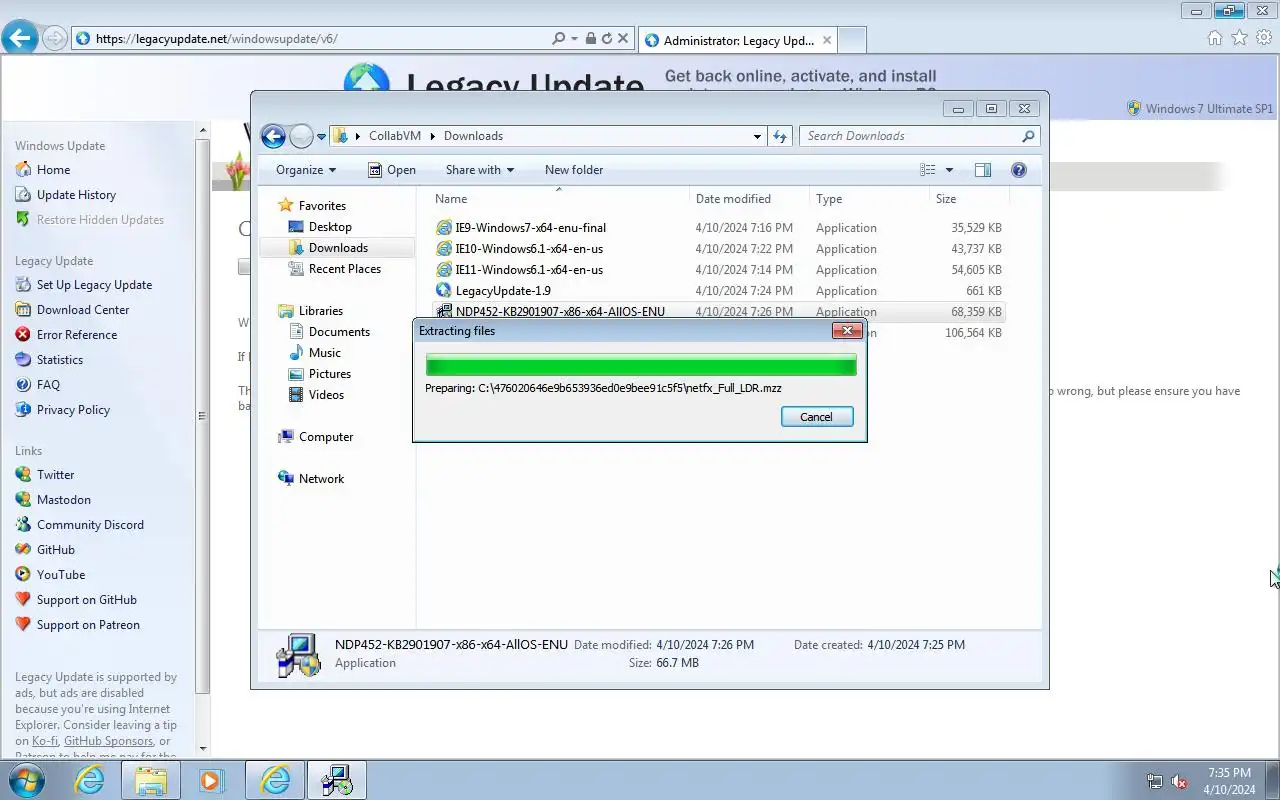The width and height of the screenshot is (1280, 800).
Task: Open IE Home icon at top right
Action: (1215, 38)
